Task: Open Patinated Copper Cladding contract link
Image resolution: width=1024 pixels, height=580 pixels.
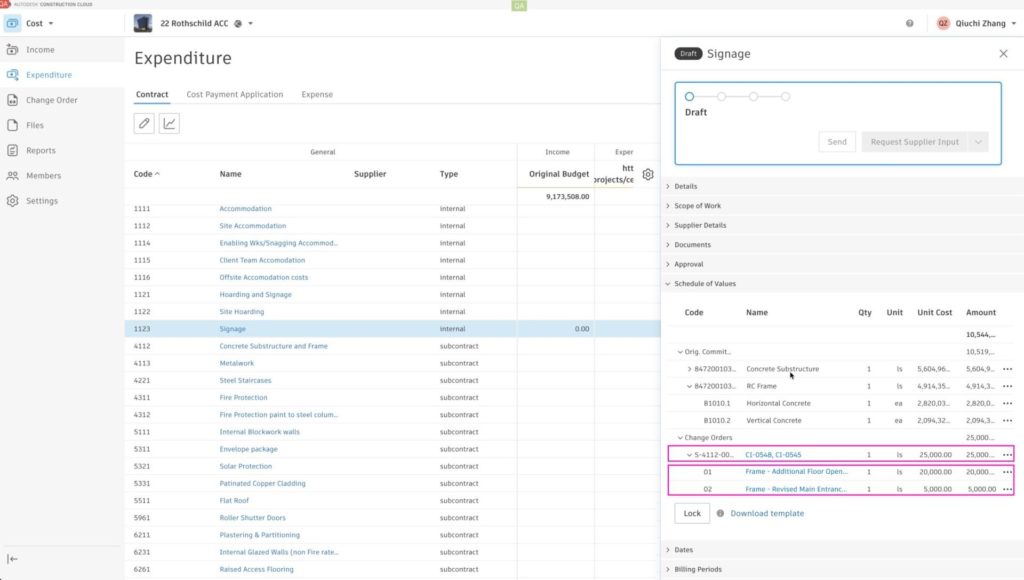Action: coord(262,483)
